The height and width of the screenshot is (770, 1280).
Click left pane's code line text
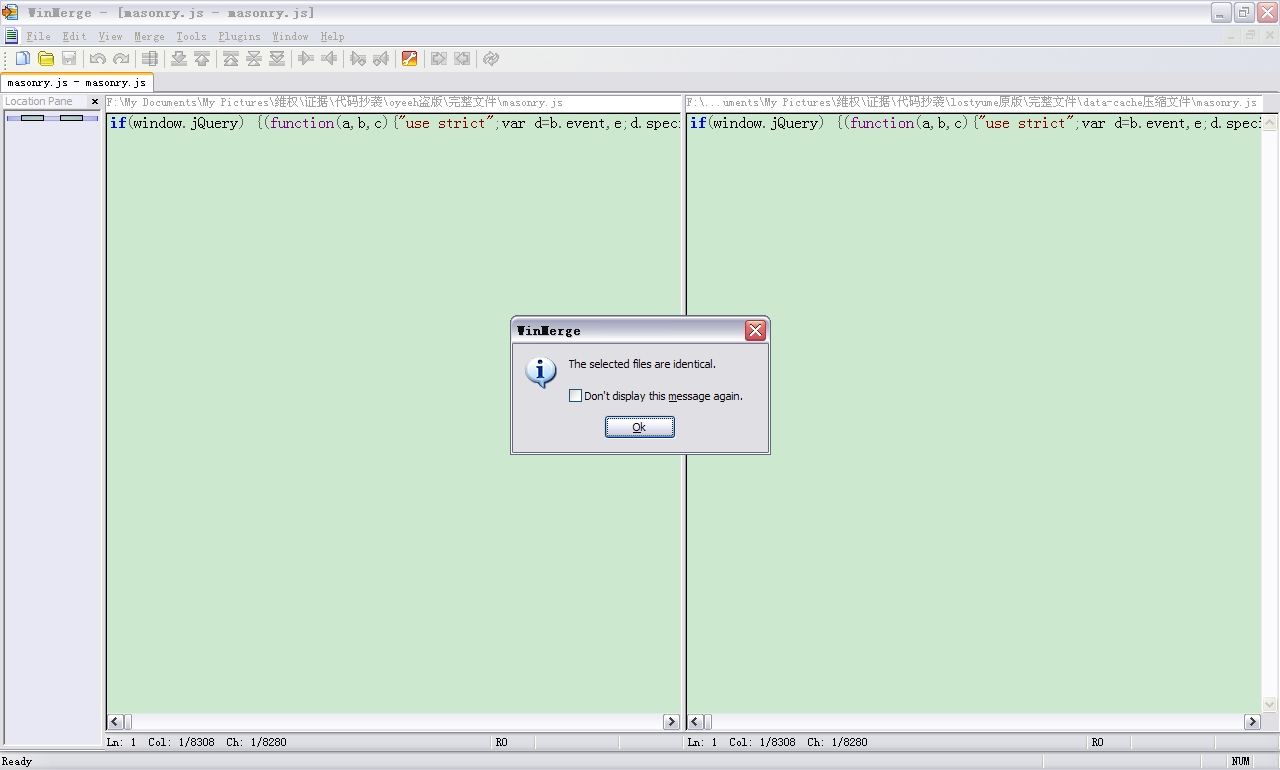395,123
